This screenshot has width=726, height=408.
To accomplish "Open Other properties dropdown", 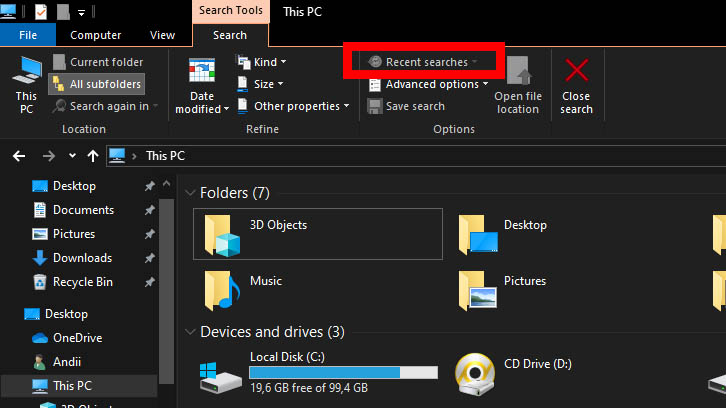I will click(x=294, y=106).
